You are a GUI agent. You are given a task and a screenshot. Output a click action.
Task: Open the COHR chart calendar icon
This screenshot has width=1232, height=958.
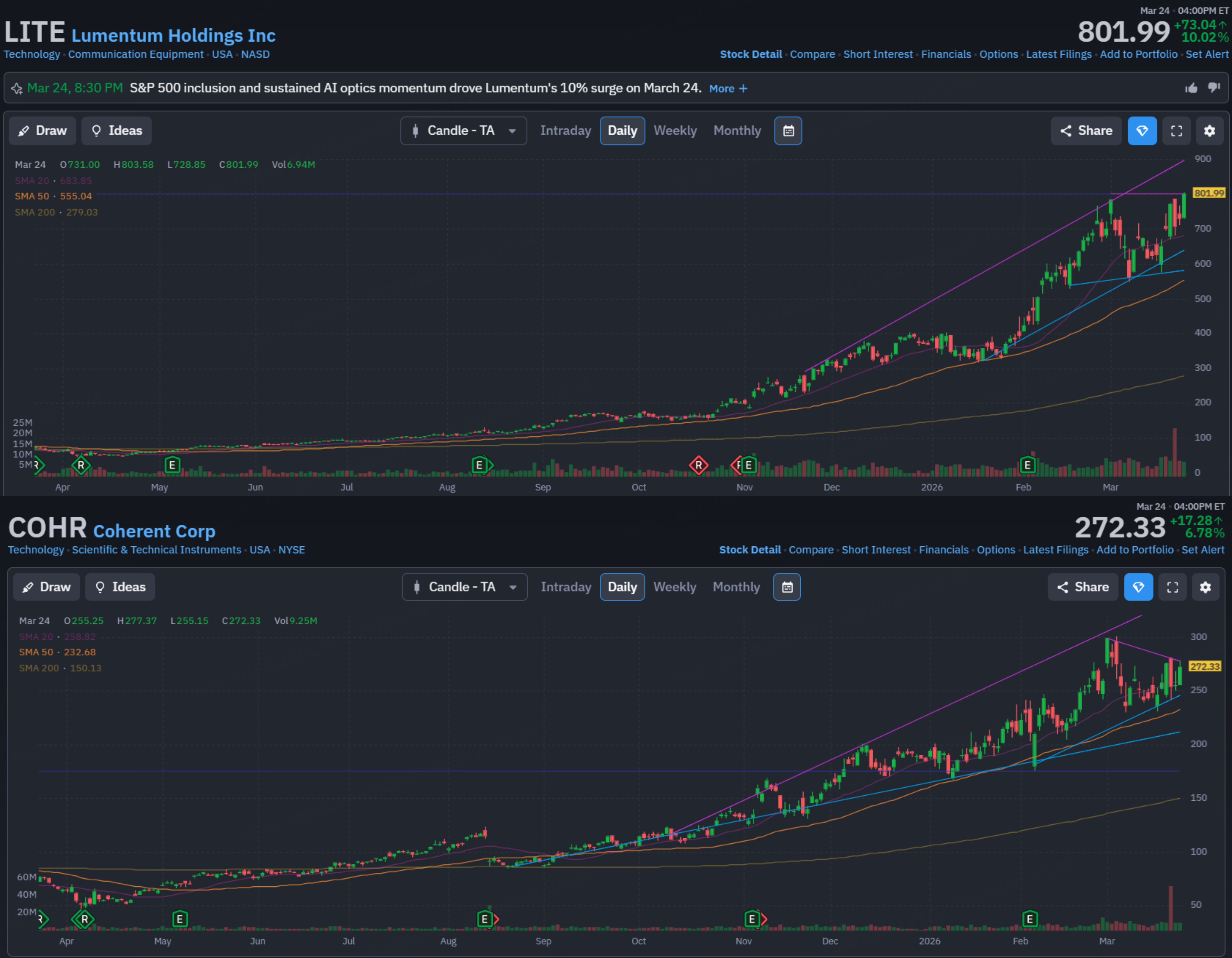point(787,587)
